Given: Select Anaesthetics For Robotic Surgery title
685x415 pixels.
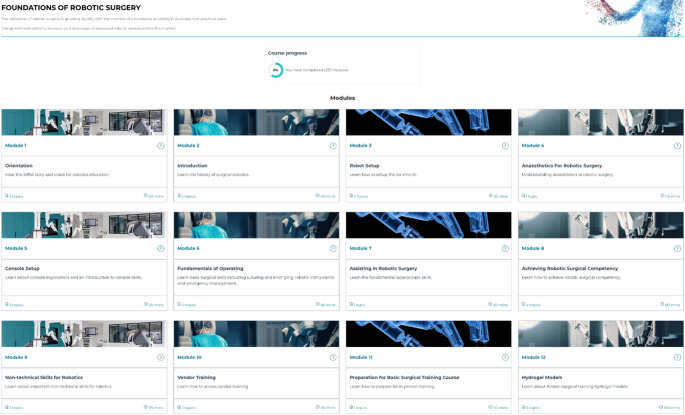Looking at the screenshot, I should pyautogui.click(x=562, y=166).
